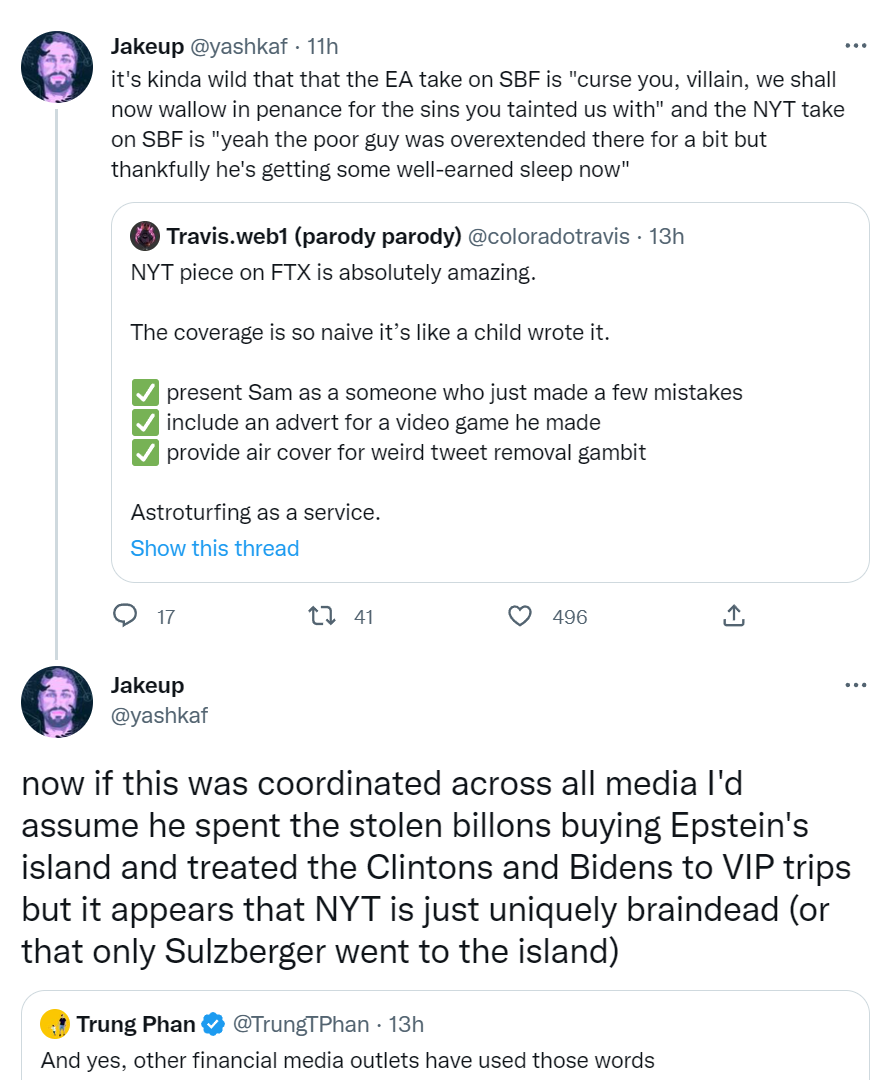Click Travis.web1 small profile avatar
This screenshot has width=889, height=1080.
(x=145, y=236)
